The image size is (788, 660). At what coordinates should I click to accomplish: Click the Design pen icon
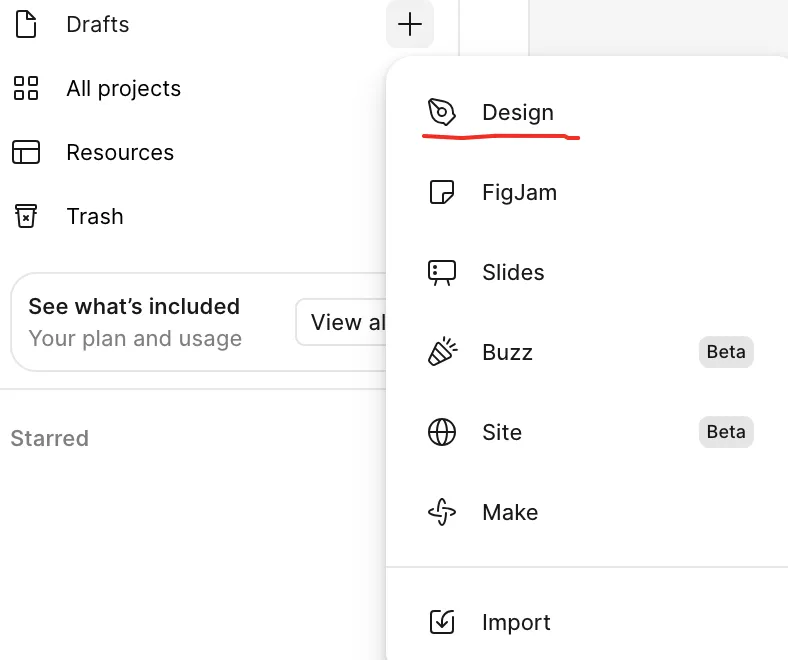pyautogui.click(x=441, y=112)
